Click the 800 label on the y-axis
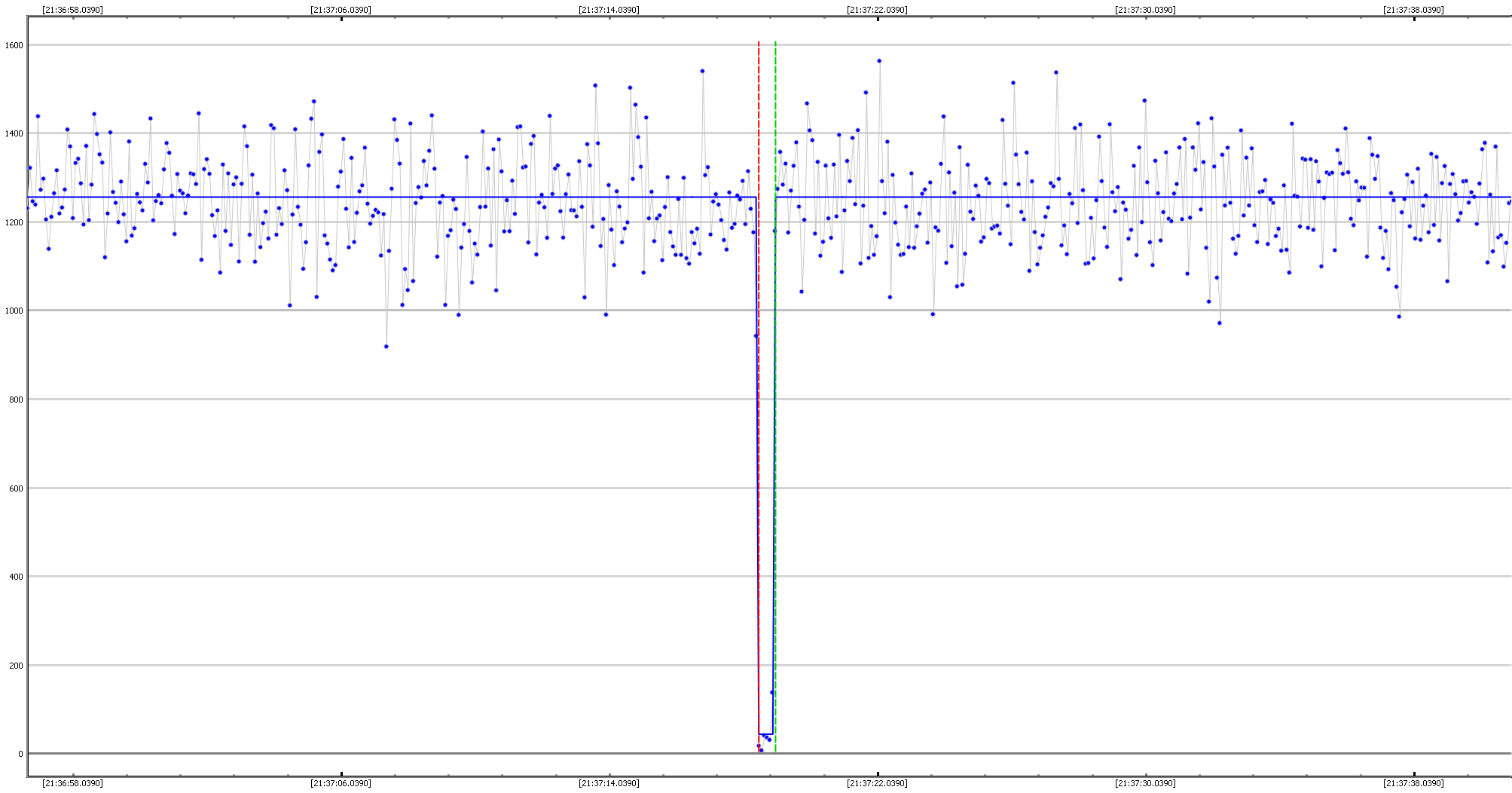Viewport: 1512px width, 793px height. 16,400
